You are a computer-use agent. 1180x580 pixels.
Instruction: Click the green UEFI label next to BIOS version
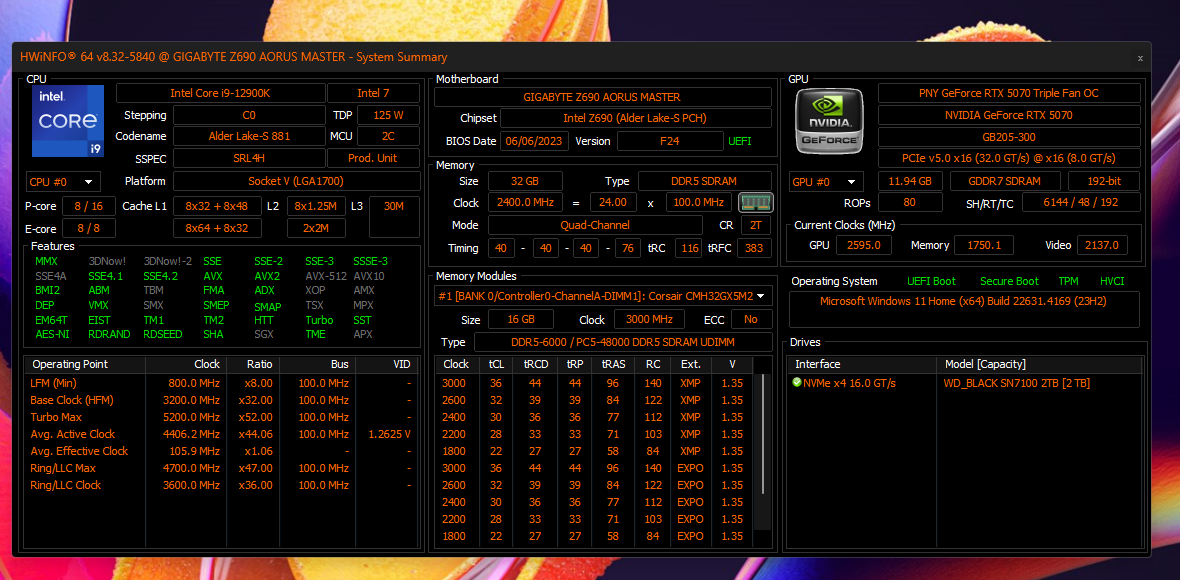[739, 141]
